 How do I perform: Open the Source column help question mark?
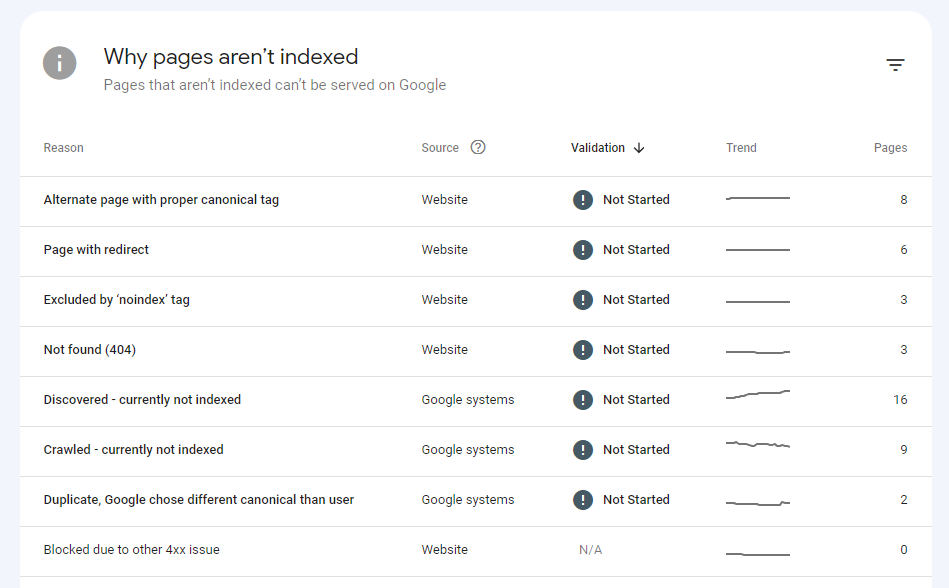point(477,147)
